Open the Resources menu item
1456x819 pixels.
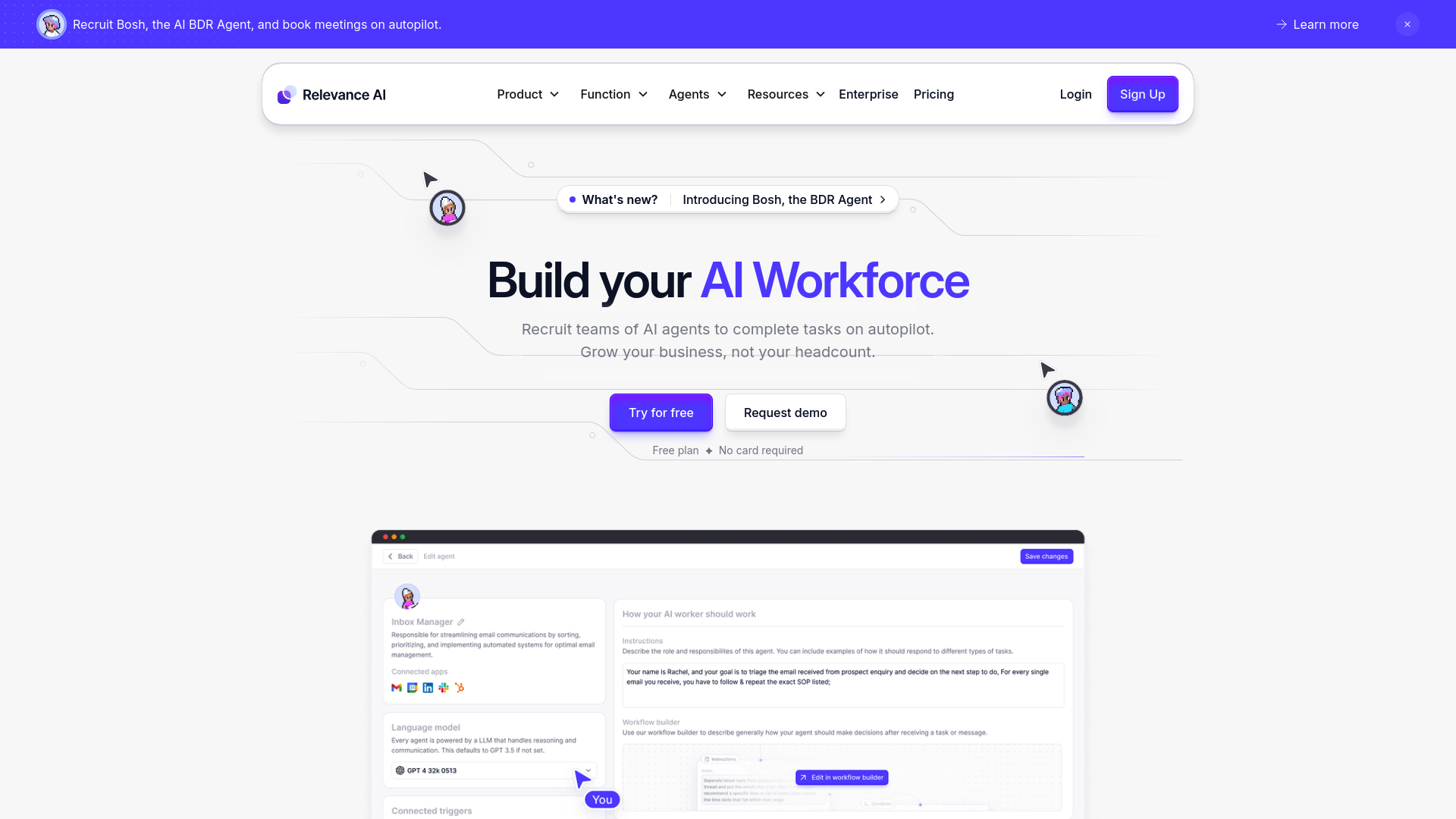point(785,94)
